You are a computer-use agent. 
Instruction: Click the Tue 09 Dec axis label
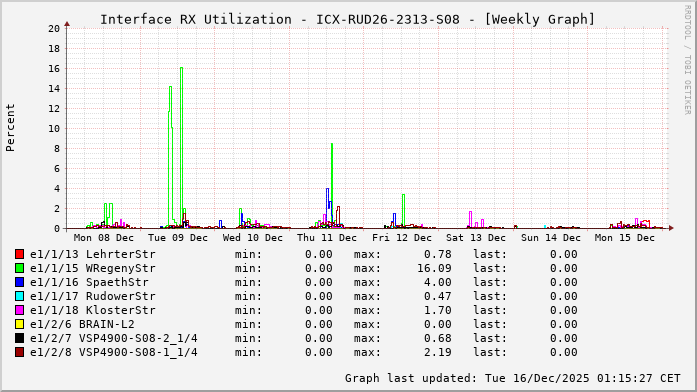[x=178, y=238]
